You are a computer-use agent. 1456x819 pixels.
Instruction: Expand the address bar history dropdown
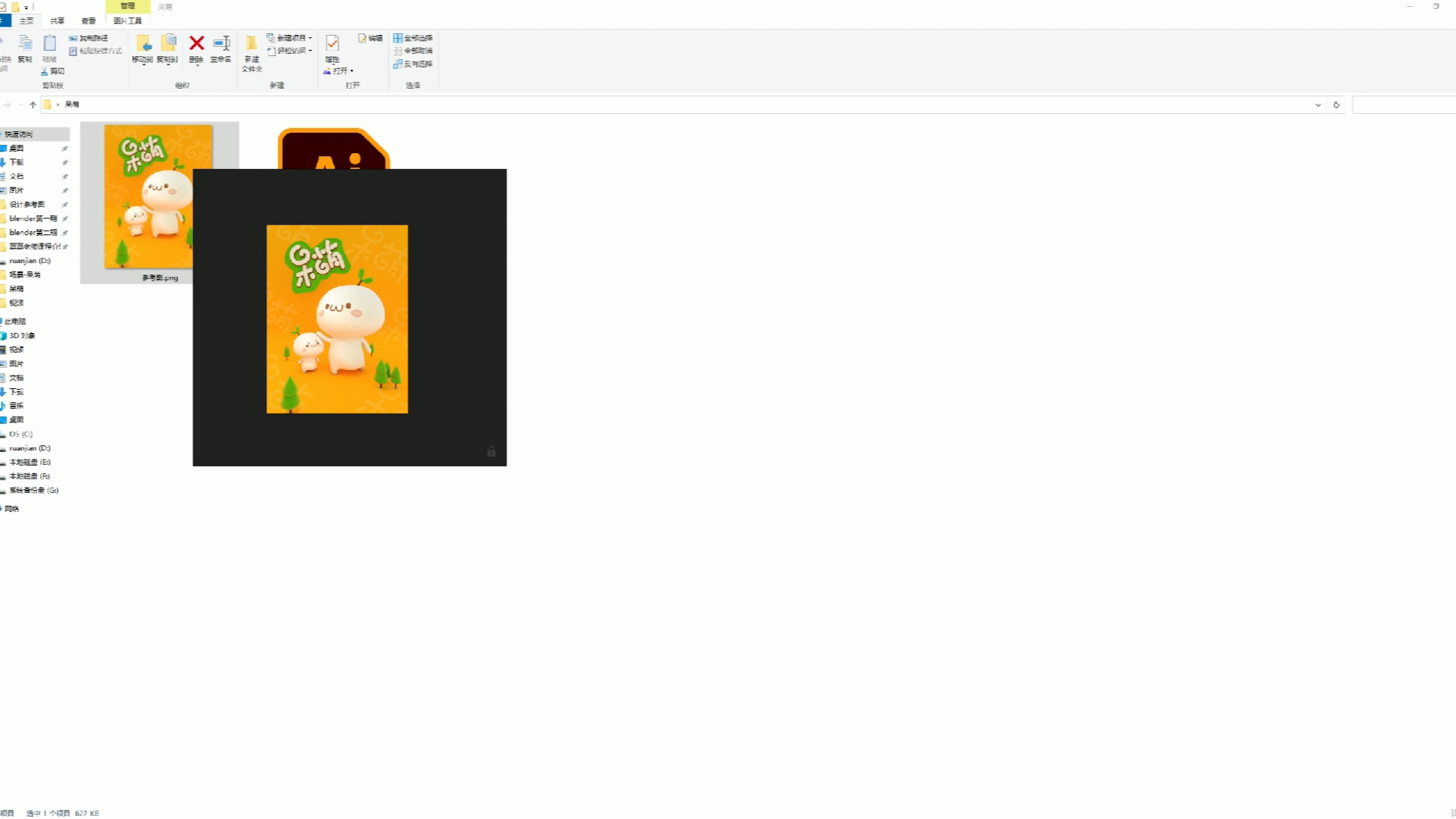point(1318,105)
